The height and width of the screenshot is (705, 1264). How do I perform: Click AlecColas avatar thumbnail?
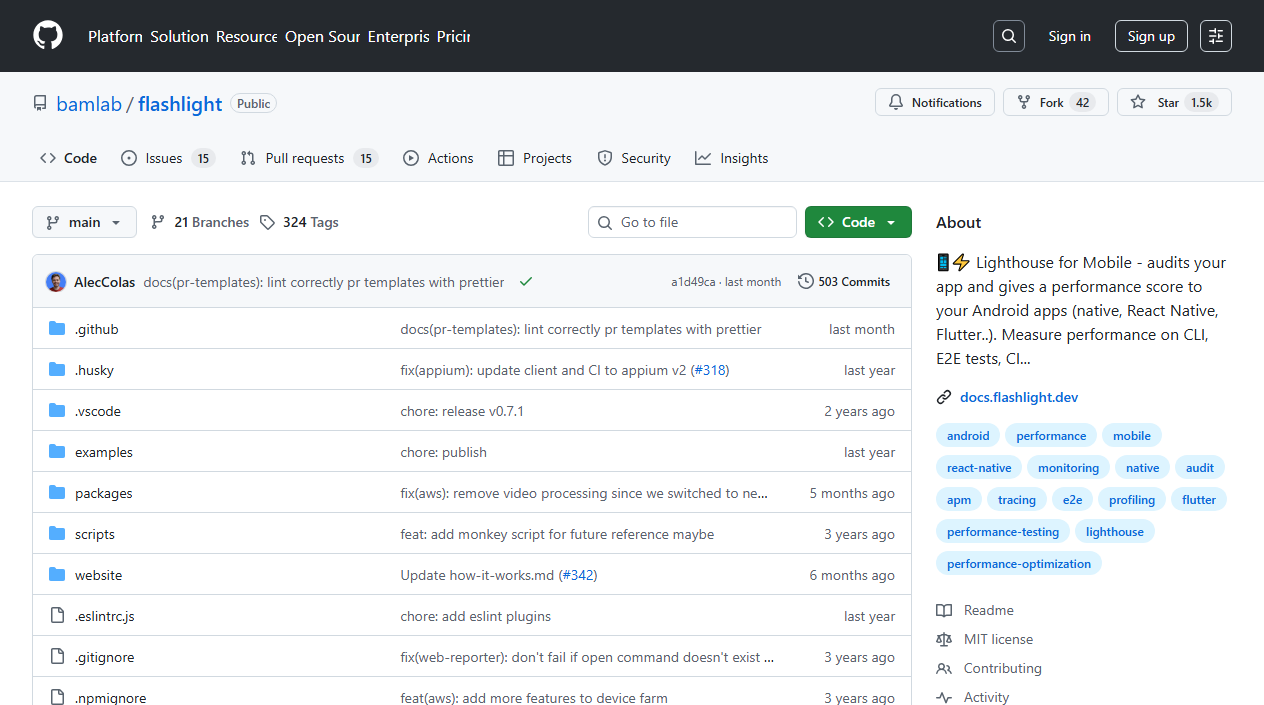(56, 282)
